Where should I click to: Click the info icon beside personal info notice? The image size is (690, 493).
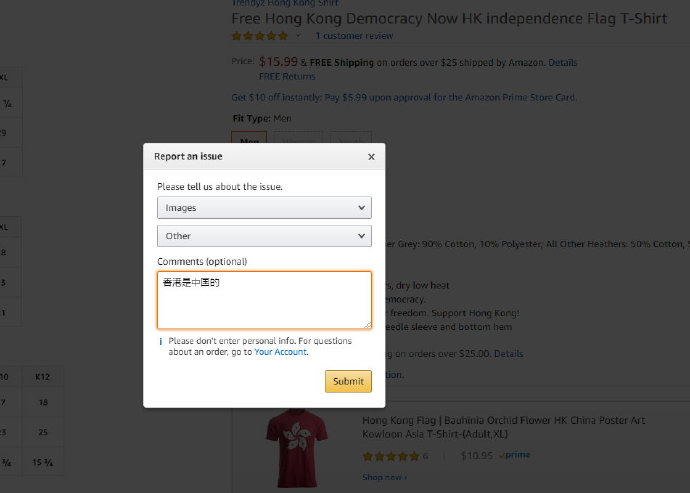pos(161,341)
